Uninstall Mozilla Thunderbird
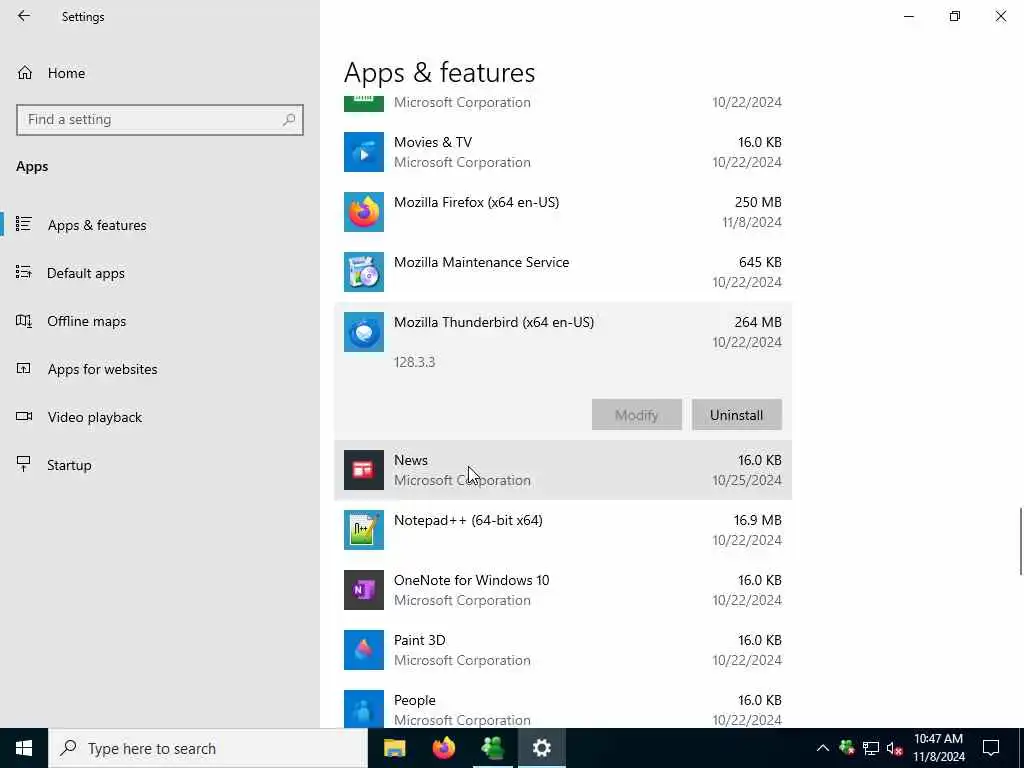 (x=737, y=415)
